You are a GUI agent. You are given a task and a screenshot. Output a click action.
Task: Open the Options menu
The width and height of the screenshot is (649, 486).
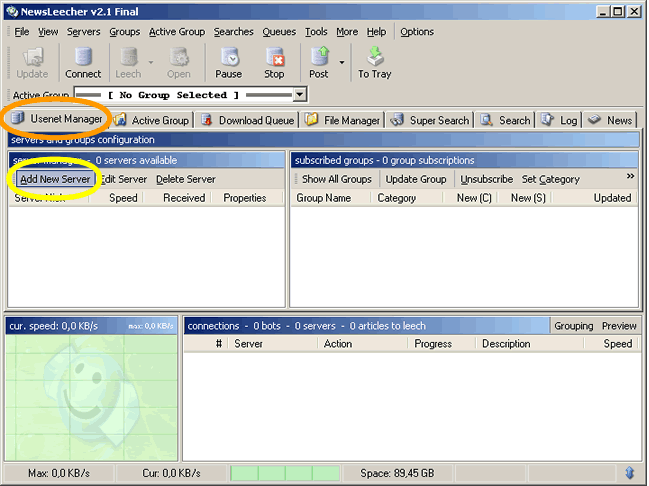(x=417, y=31)
